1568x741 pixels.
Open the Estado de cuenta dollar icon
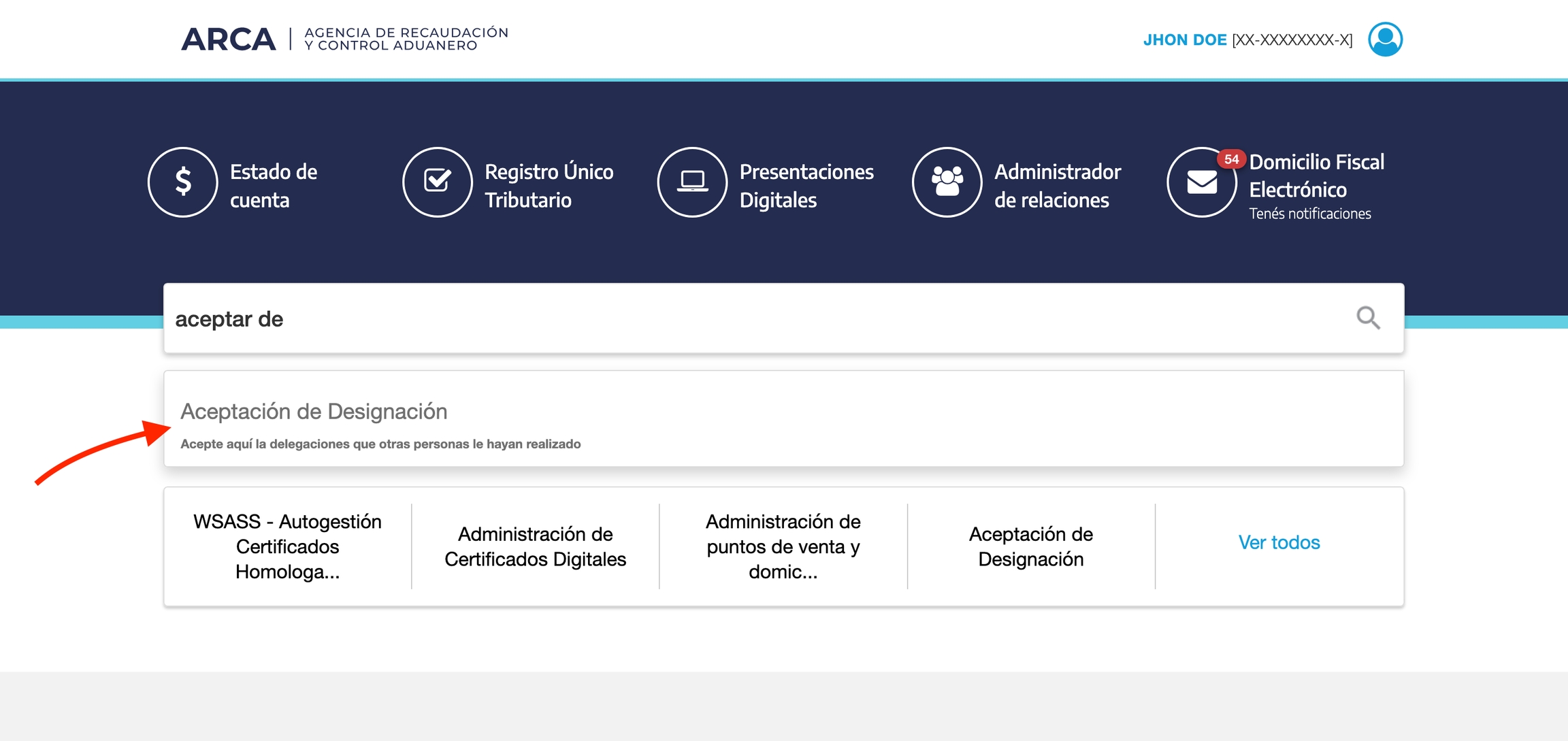pos(182,182)
